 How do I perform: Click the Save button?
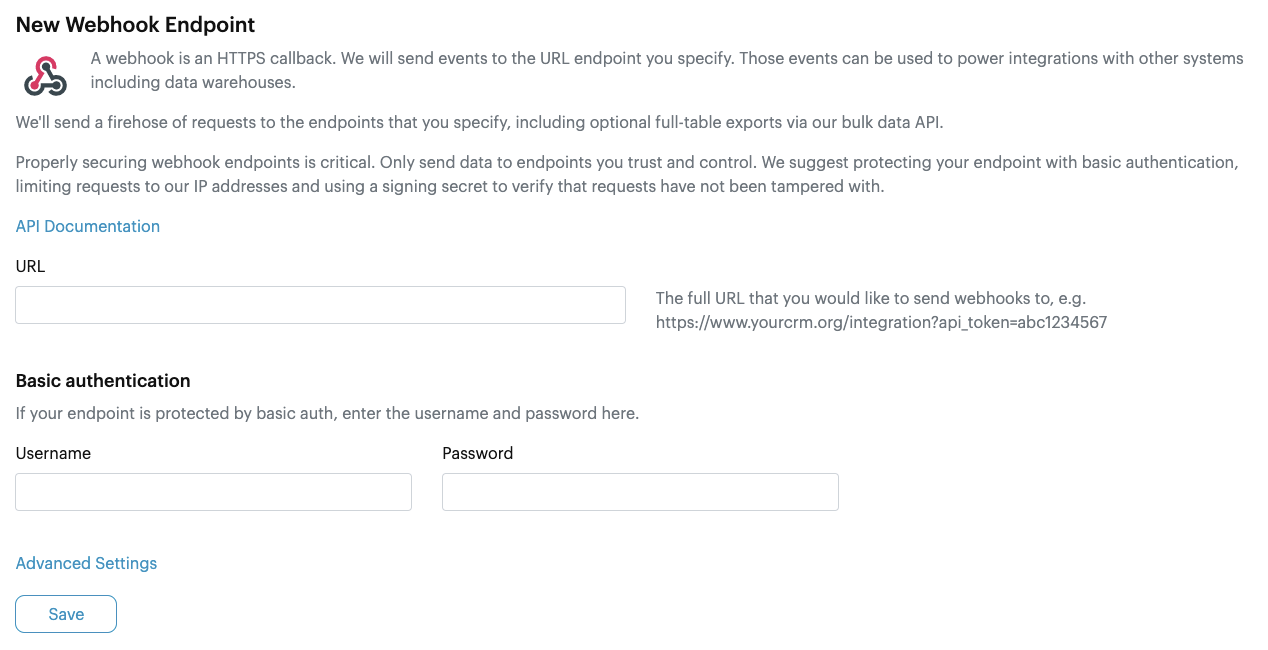coord(66,614)
